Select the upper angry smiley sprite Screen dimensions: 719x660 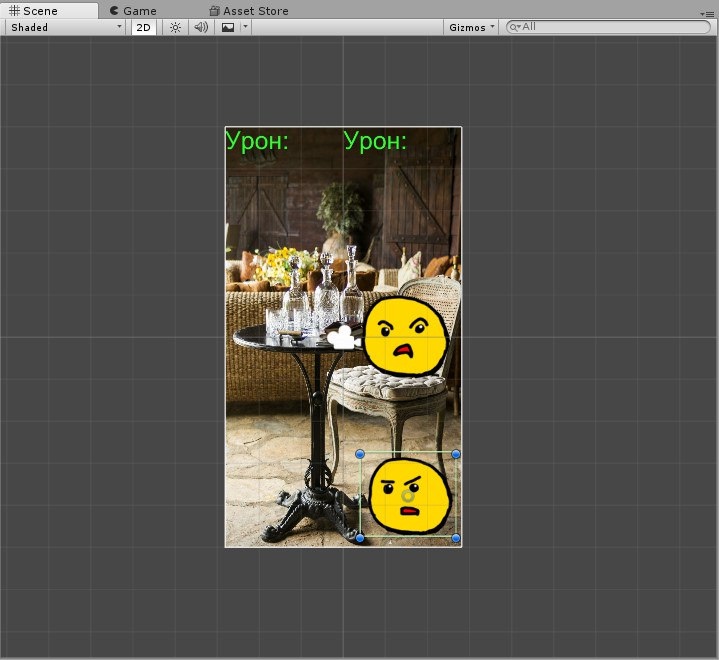tap(405, 336)
